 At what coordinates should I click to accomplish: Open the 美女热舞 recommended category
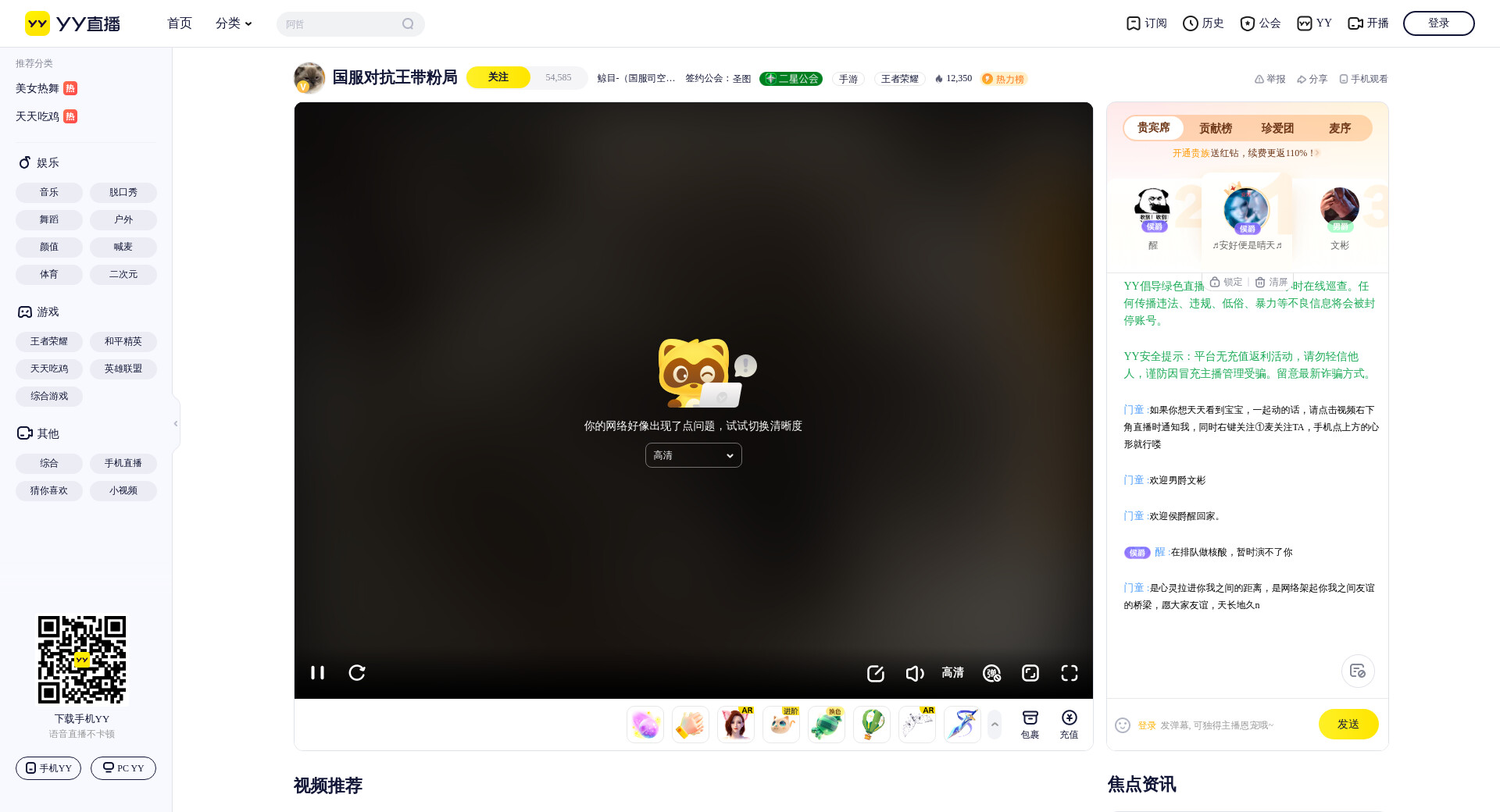(46, 88)
